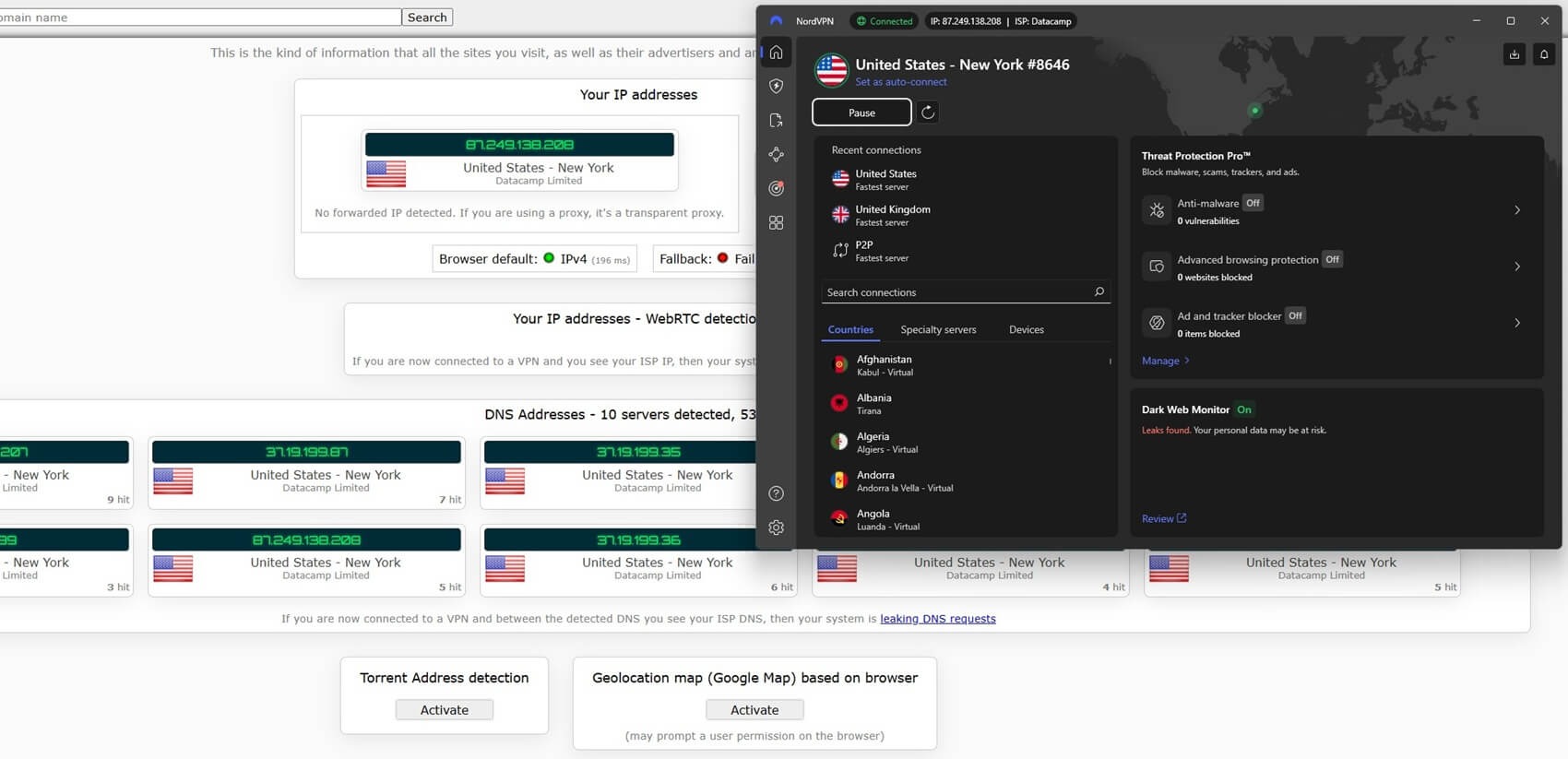The width and height of the screenshot is (1568, 759).
Task: Click the domain name input field
Action: 200,18
